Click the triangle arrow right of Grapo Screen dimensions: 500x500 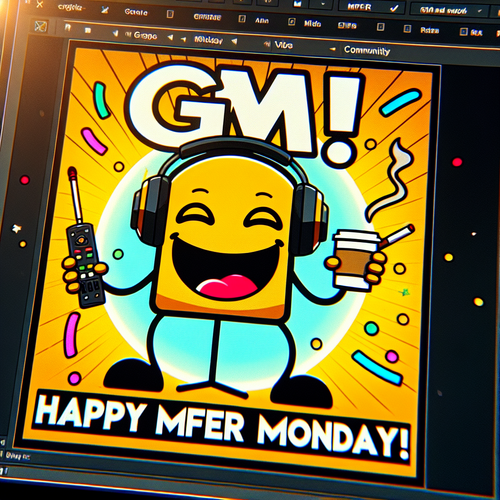pos(171,38)
